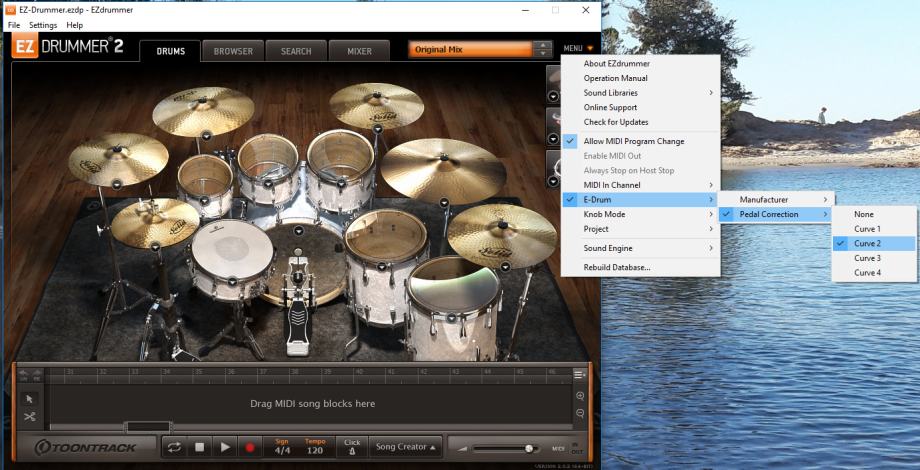Viewport: 920px width, 470px height.
Task: Toggle the loop playback button
Action: pos(174,447)
